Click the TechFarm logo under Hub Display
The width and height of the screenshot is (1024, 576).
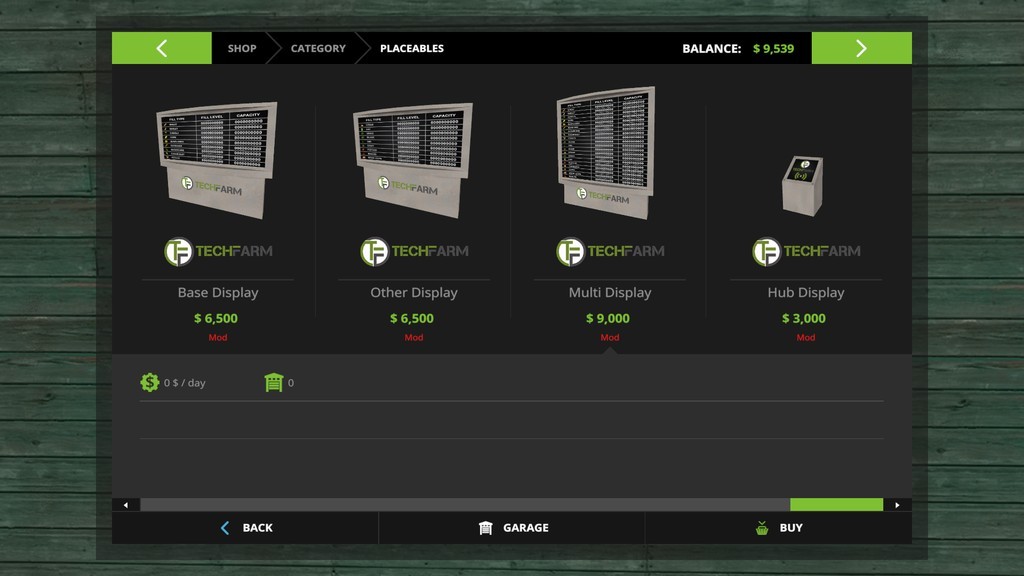pos(806,251)
